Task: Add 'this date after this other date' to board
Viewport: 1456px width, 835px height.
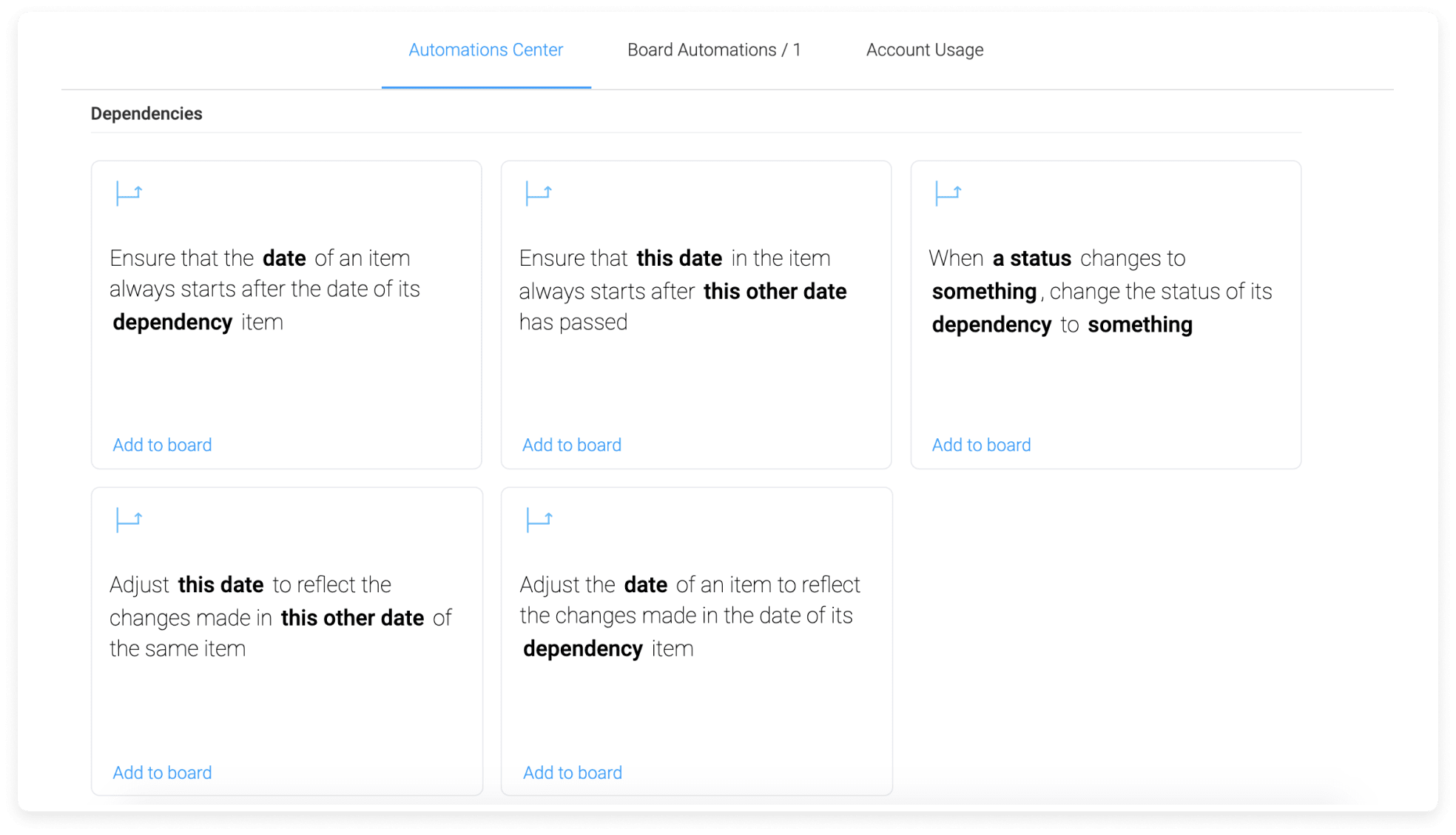Action: (572, 445)
